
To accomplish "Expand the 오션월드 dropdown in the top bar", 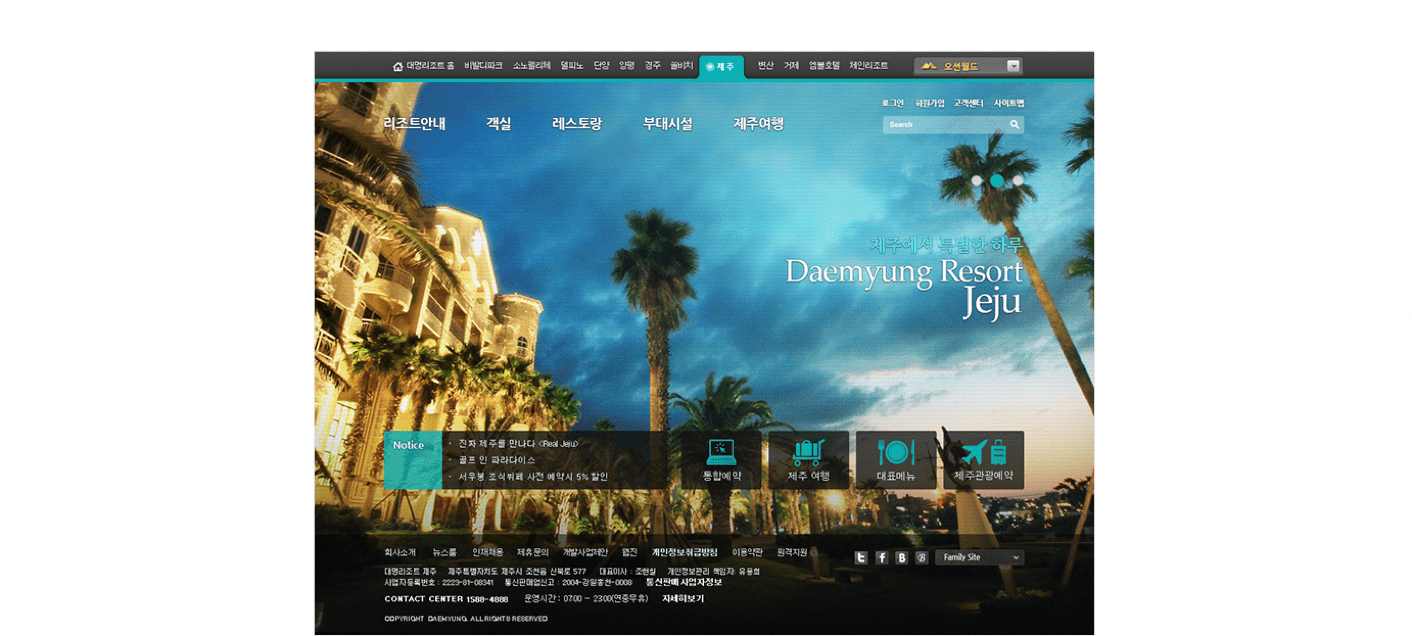I will pyautogui.click(x=1013, y=66).
